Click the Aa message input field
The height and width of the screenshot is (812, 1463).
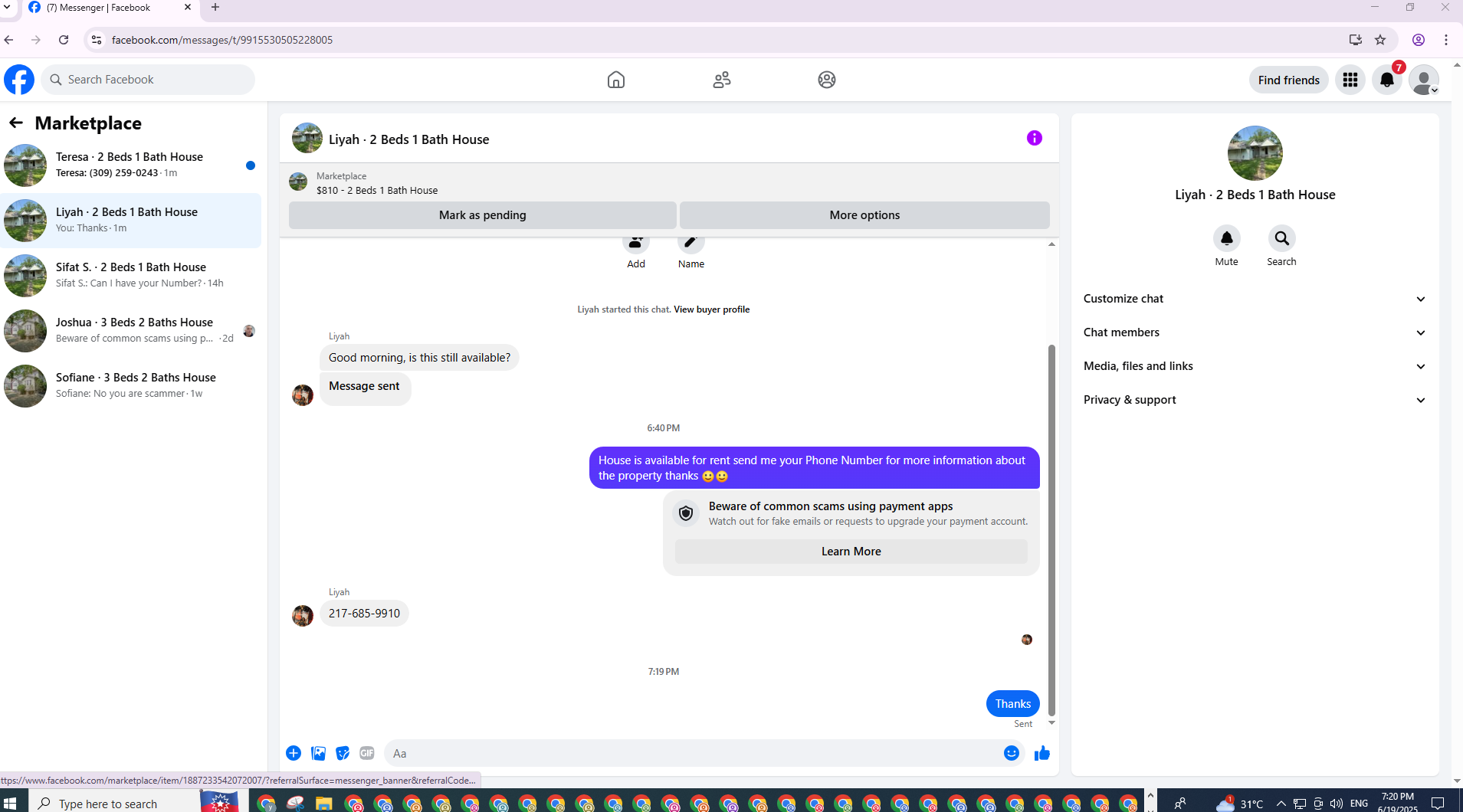(694, 753)
